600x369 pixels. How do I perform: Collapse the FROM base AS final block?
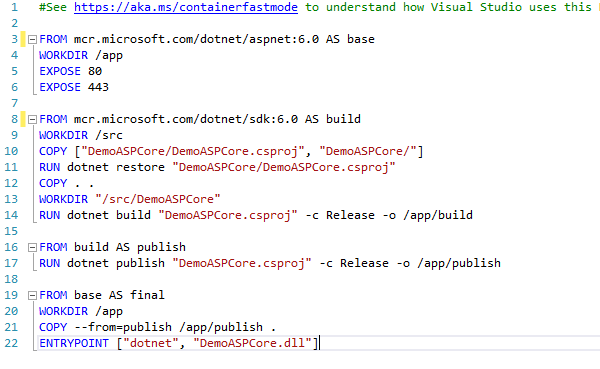point(33,296)
